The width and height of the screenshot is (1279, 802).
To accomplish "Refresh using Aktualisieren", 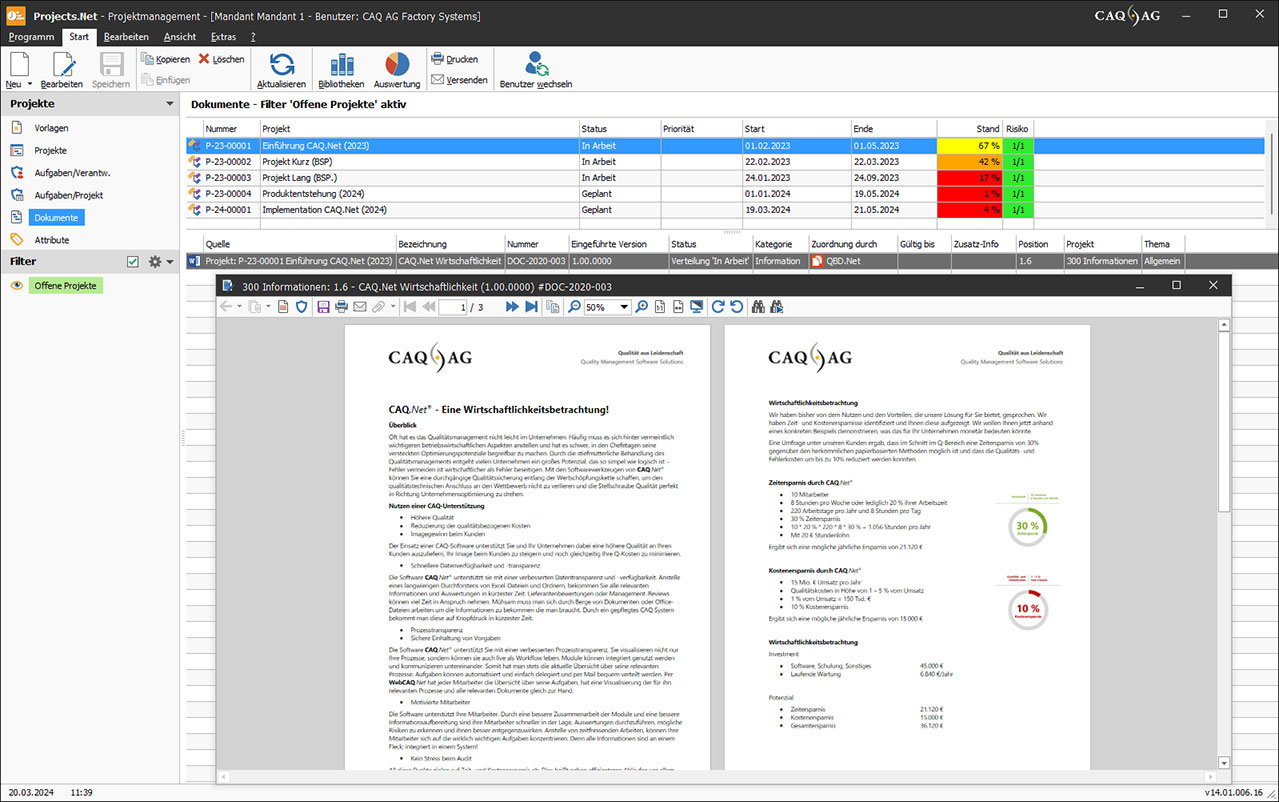I will [281, 70].
